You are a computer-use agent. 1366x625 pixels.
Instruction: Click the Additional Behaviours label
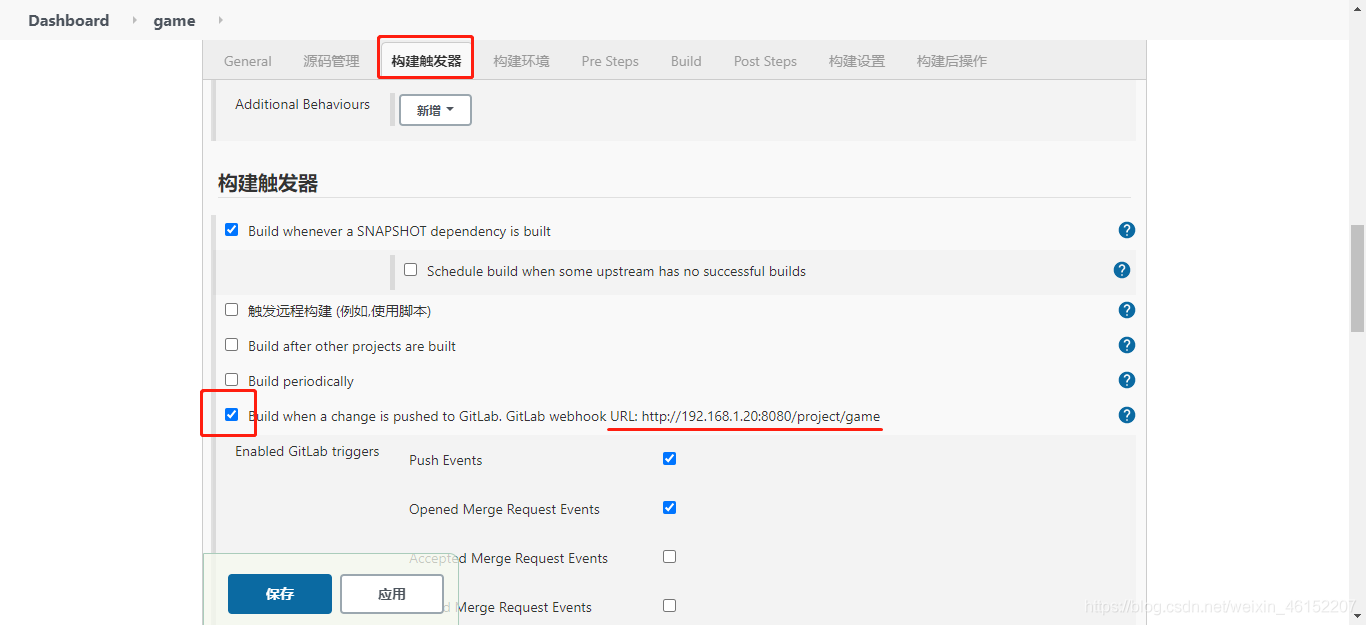point(302,104)
